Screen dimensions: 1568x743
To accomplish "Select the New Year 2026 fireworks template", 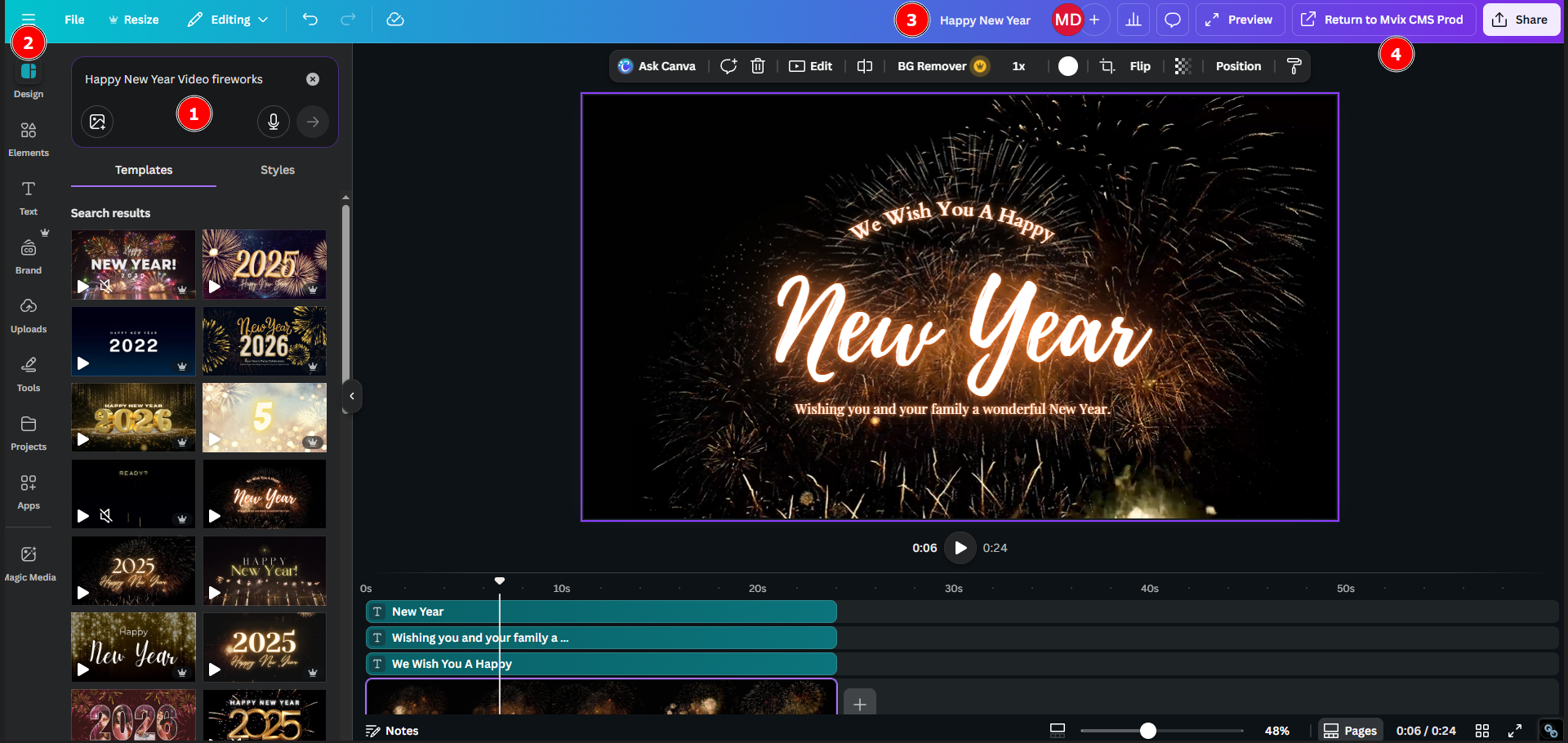I will tap(265, 341).
